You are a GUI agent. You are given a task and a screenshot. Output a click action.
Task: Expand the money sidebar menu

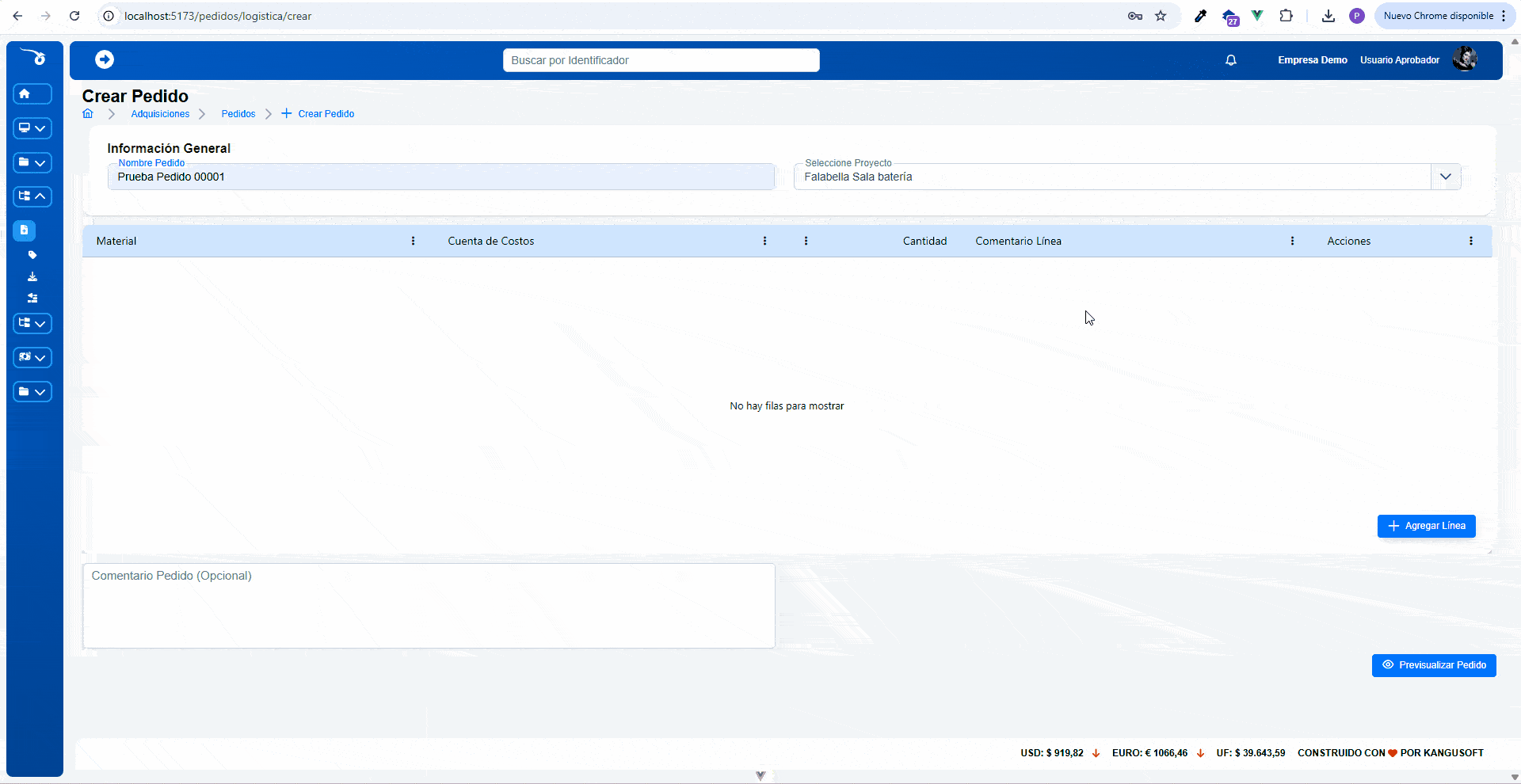coord(32,357)
